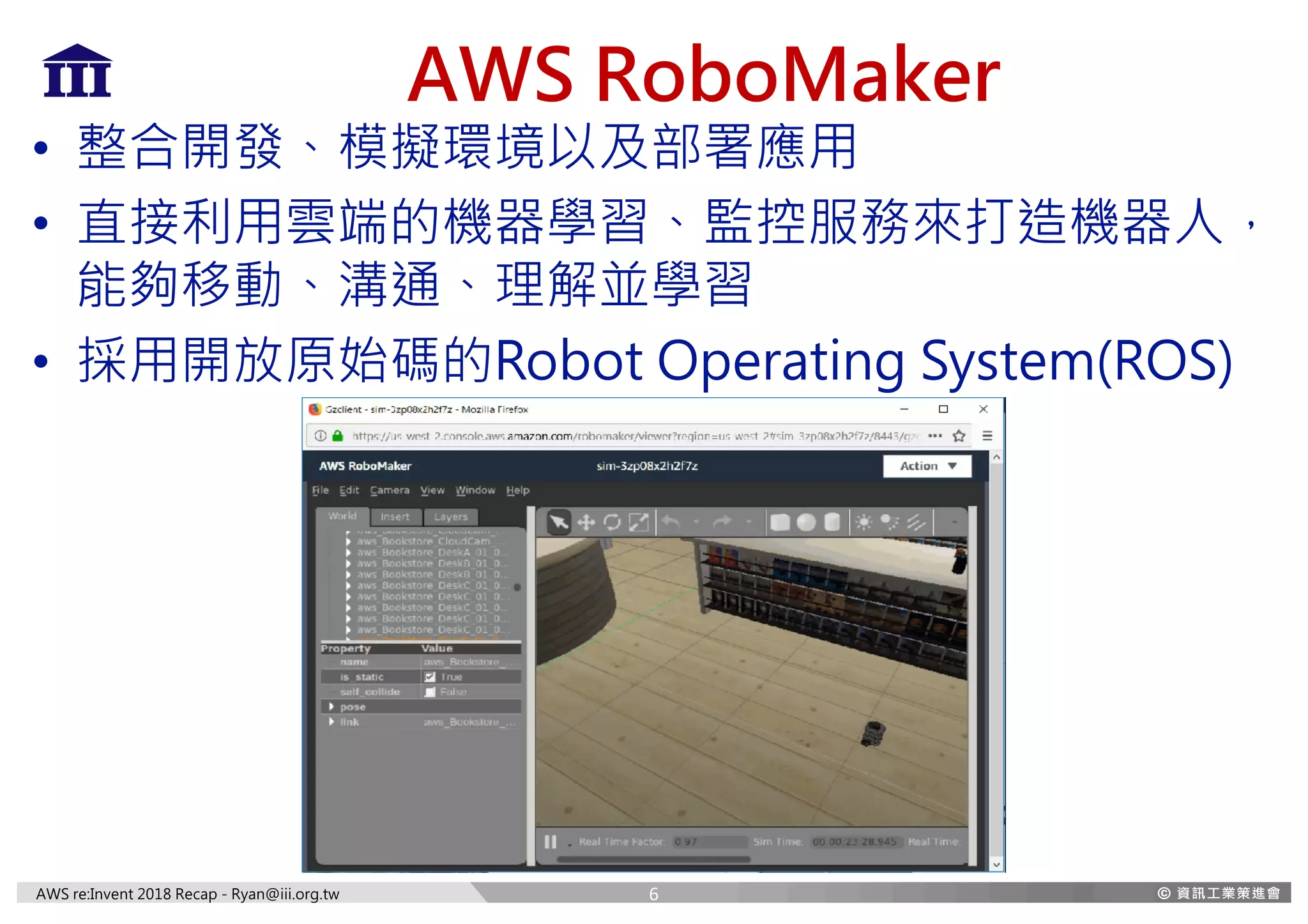Insert a cylinder shape

832,522
